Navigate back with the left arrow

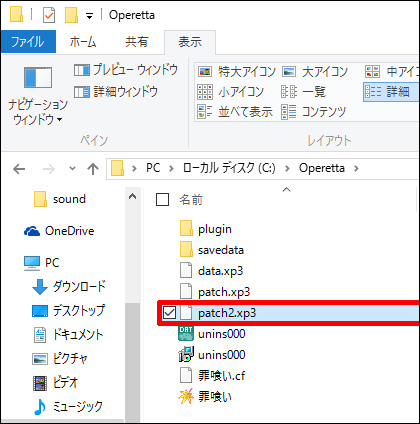click(x=19, y=169)
